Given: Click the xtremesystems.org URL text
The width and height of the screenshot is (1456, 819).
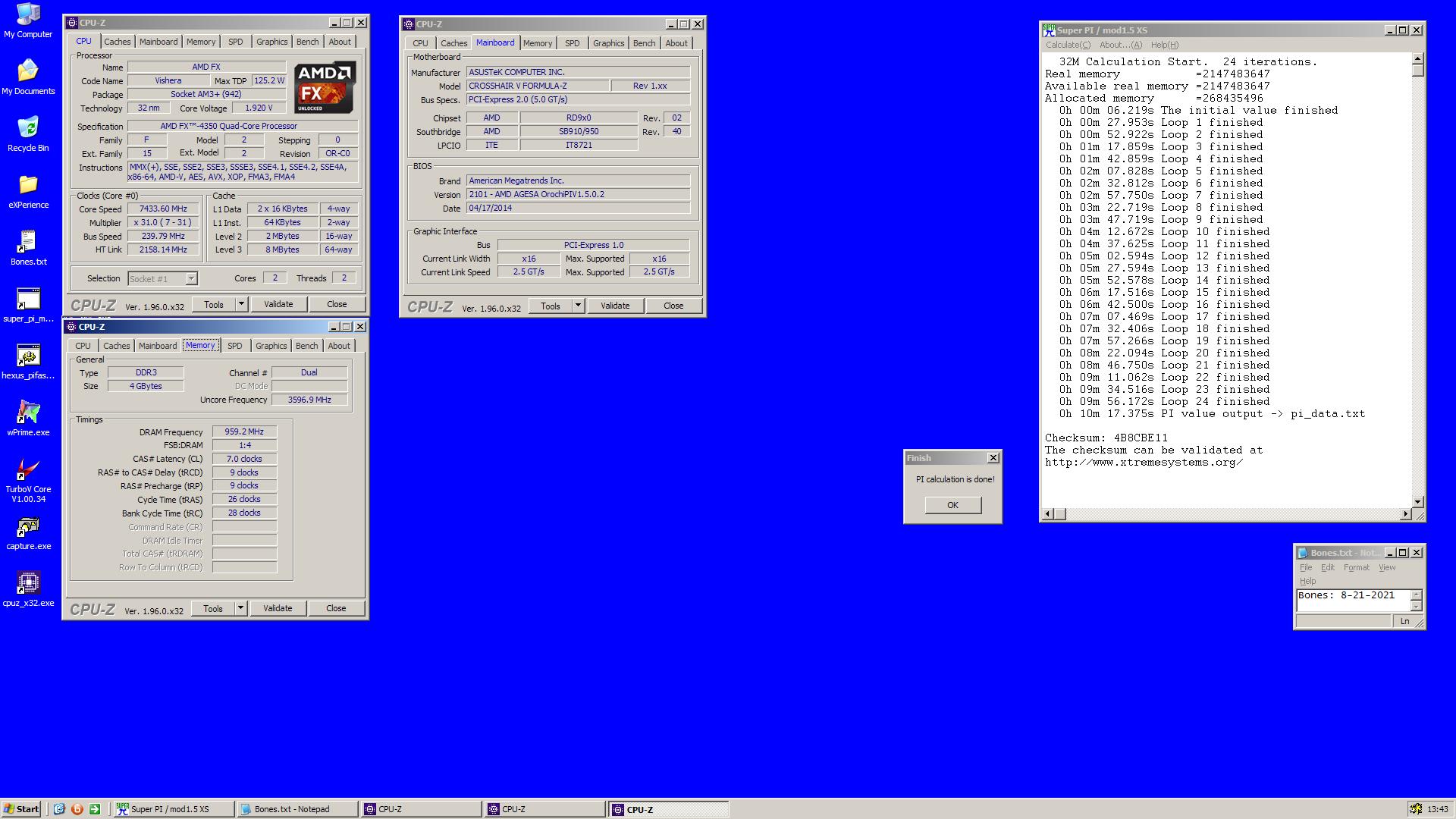Looking at the screenshot, I should (1144, 463).
